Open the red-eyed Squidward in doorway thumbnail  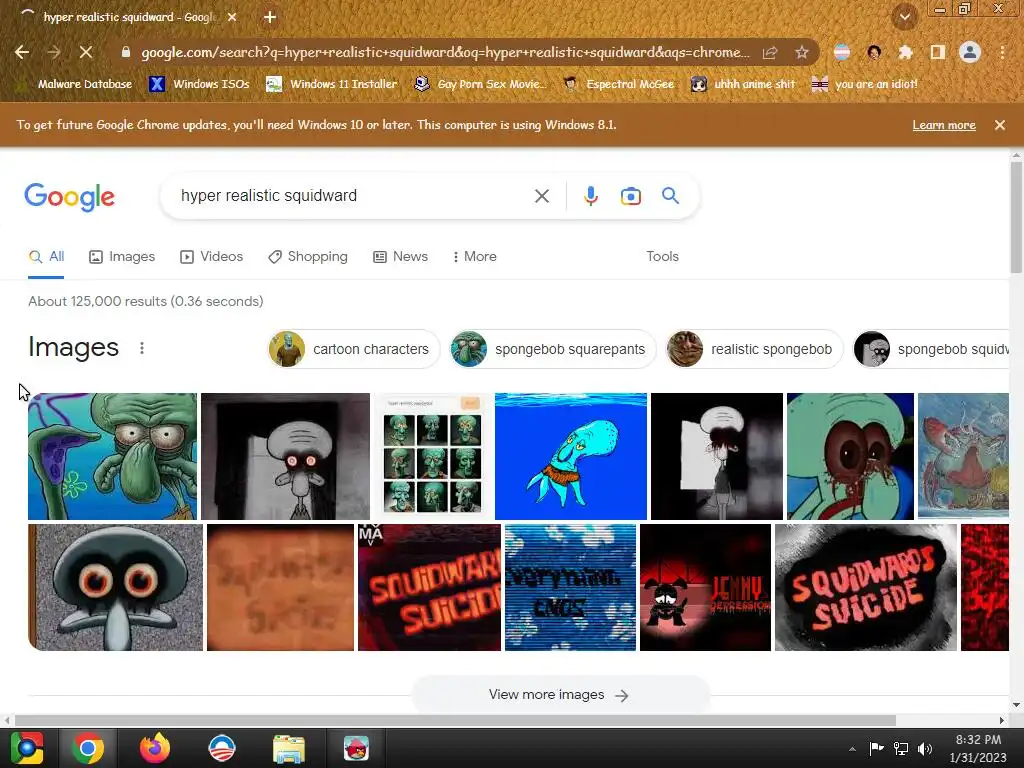285,456
